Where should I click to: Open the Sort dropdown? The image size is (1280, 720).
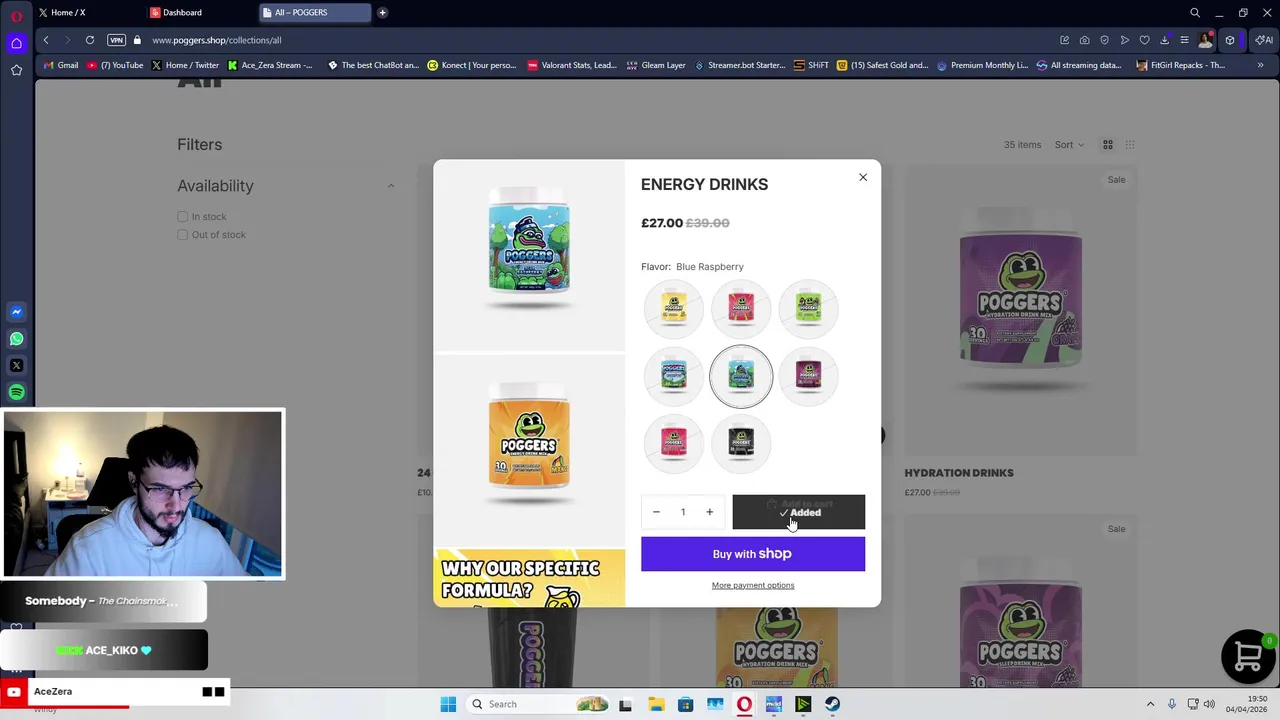(x=1069, y=145)
